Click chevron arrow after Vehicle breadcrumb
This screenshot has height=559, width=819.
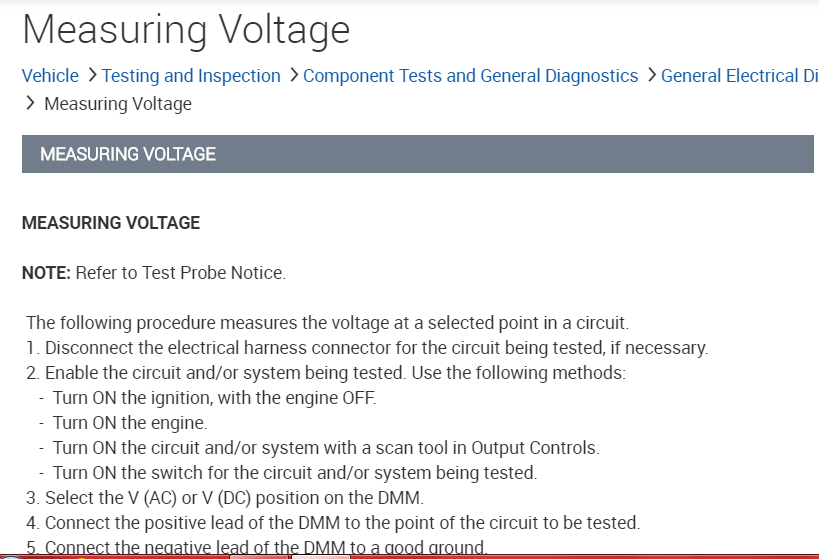pos(91,75)
